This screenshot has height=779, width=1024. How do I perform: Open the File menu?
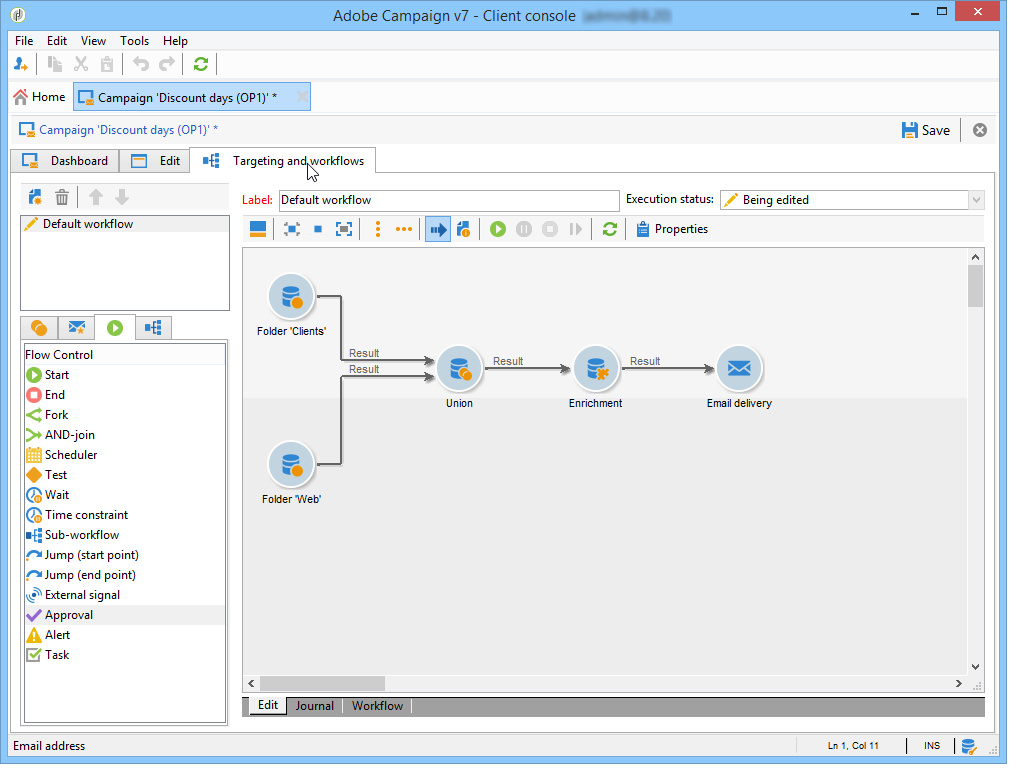24,40
